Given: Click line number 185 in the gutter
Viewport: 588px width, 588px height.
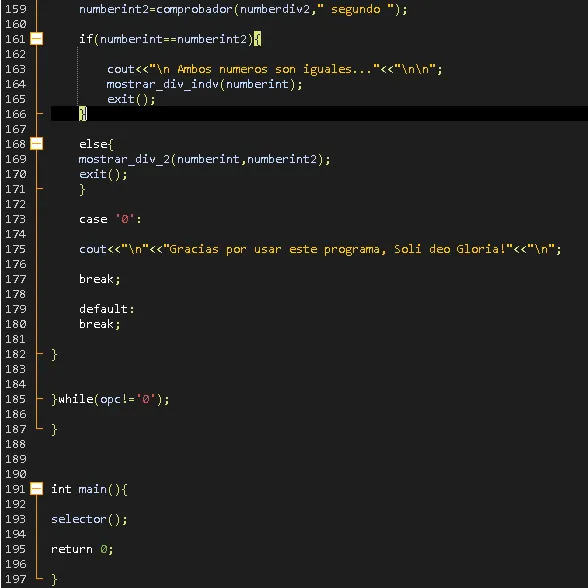Looking at the screenshot, I should pos(16,399).
